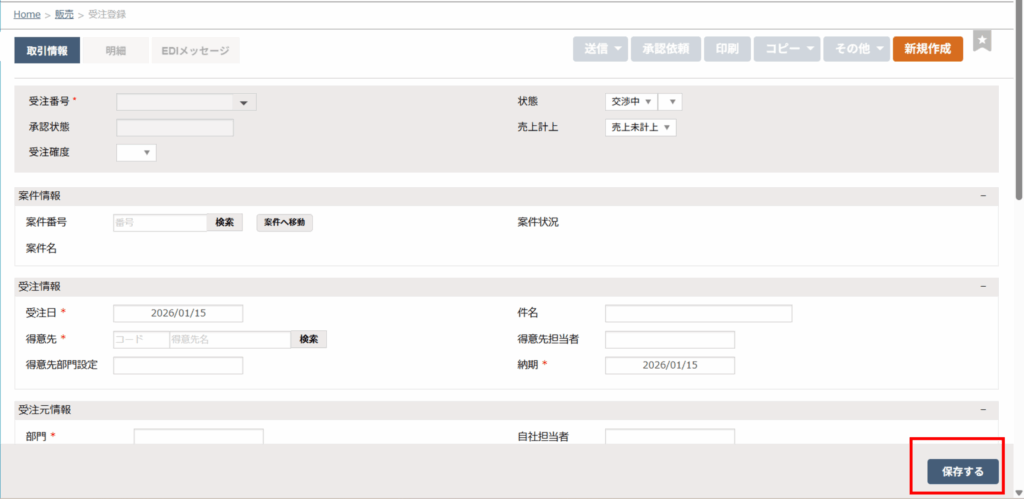Click 検索 next to 案件番号

pyautogui.click(x=225, y=223)
